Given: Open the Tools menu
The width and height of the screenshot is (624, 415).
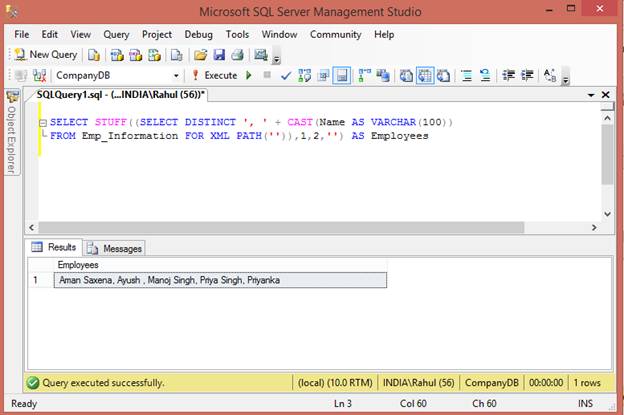Looking at the screenshot, I should coord(237,35).
